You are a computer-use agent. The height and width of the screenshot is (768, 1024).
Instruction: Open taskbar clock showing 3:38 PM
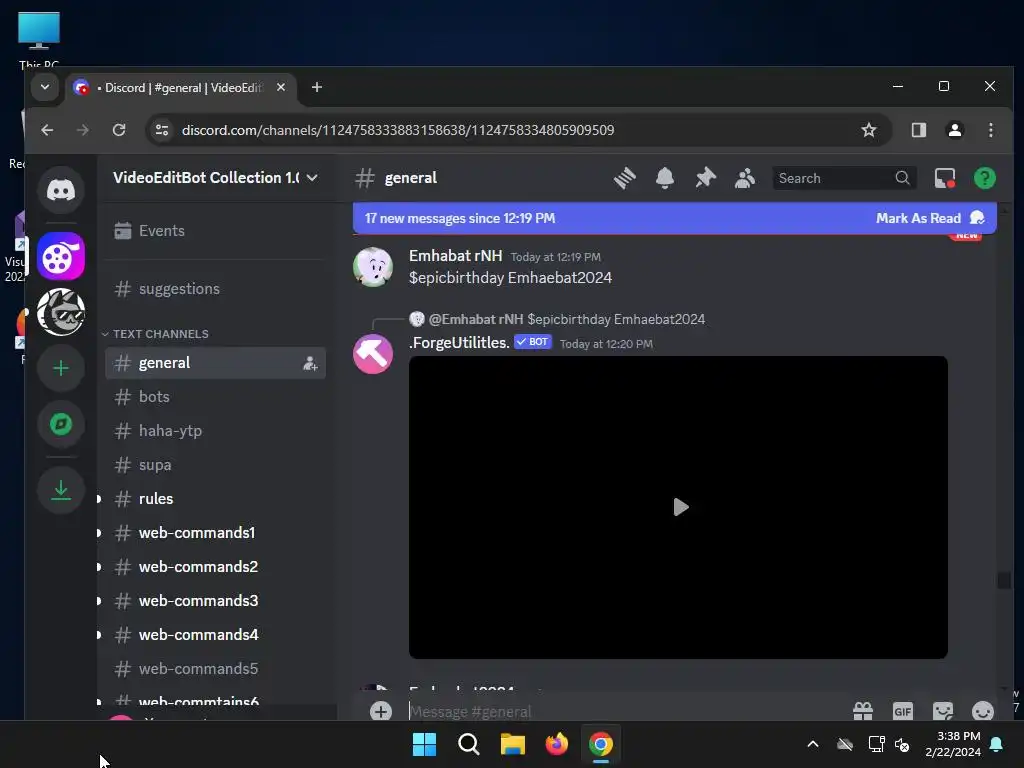[x=953, y=744]
